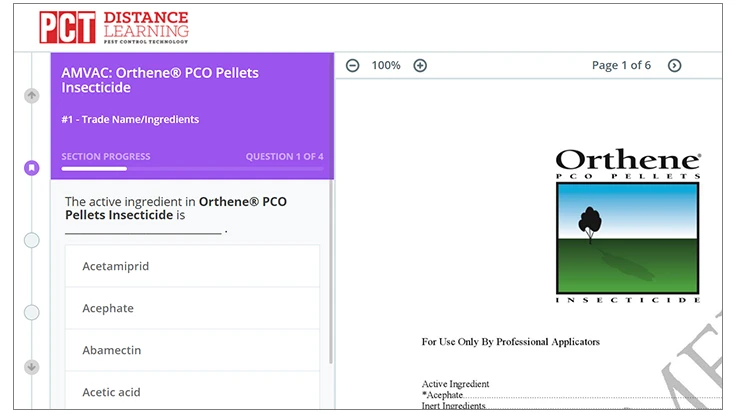The image size is (736, 414).
Task: Select the purple bookmark section marker
Action: [32, 168]
